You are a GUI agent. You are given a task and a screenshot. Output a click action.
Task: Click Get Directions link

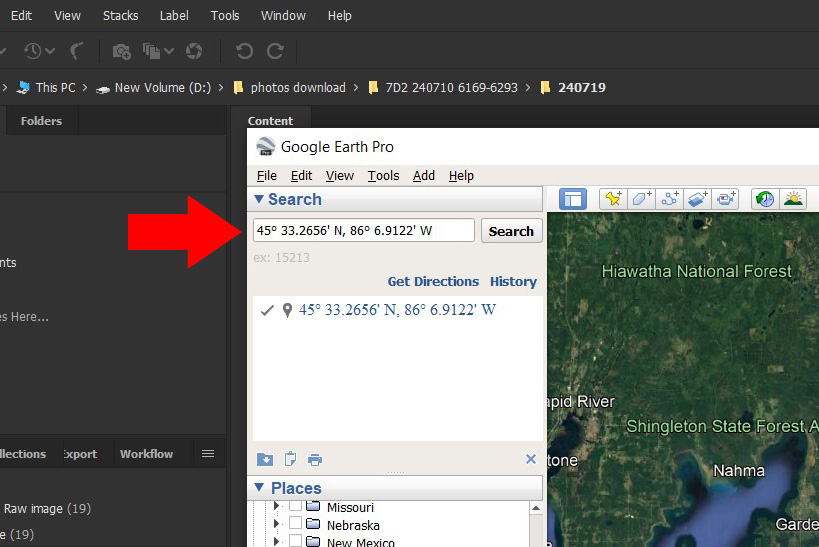pos(433,282)
